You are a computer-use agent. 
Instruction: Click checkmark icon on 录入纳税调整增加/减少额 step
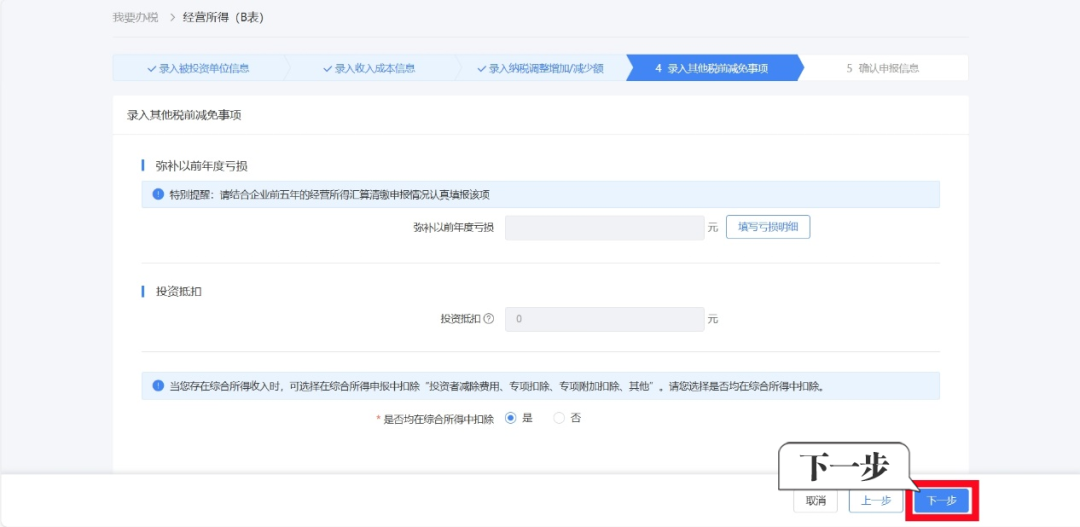click(x=481, y=69)
